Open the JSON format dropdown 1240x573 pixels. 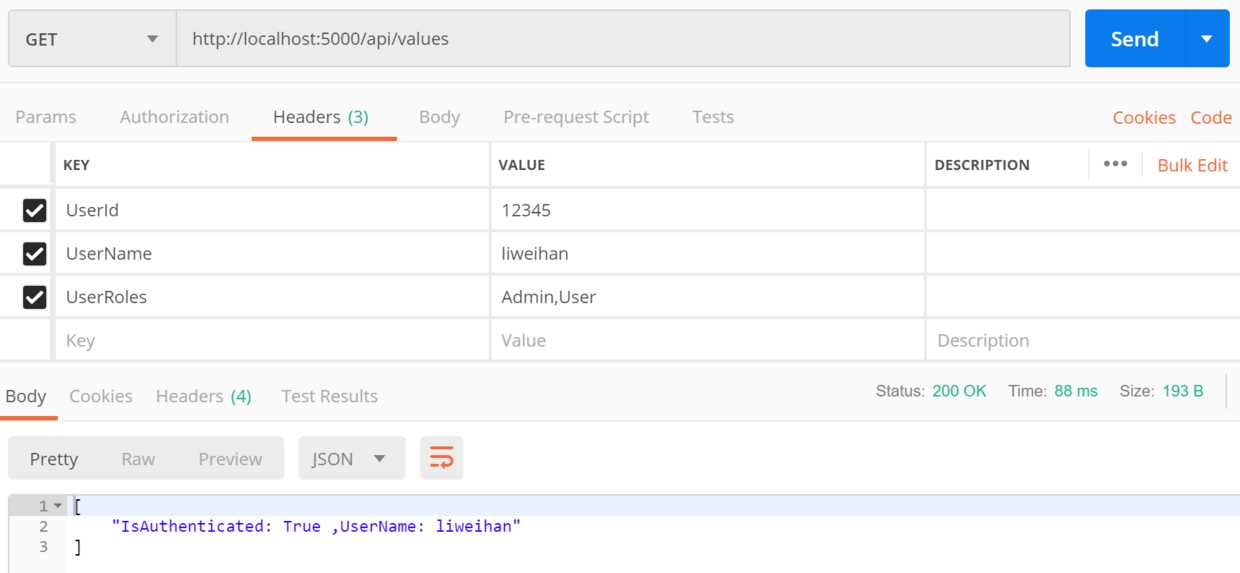[x=352, y=459]
